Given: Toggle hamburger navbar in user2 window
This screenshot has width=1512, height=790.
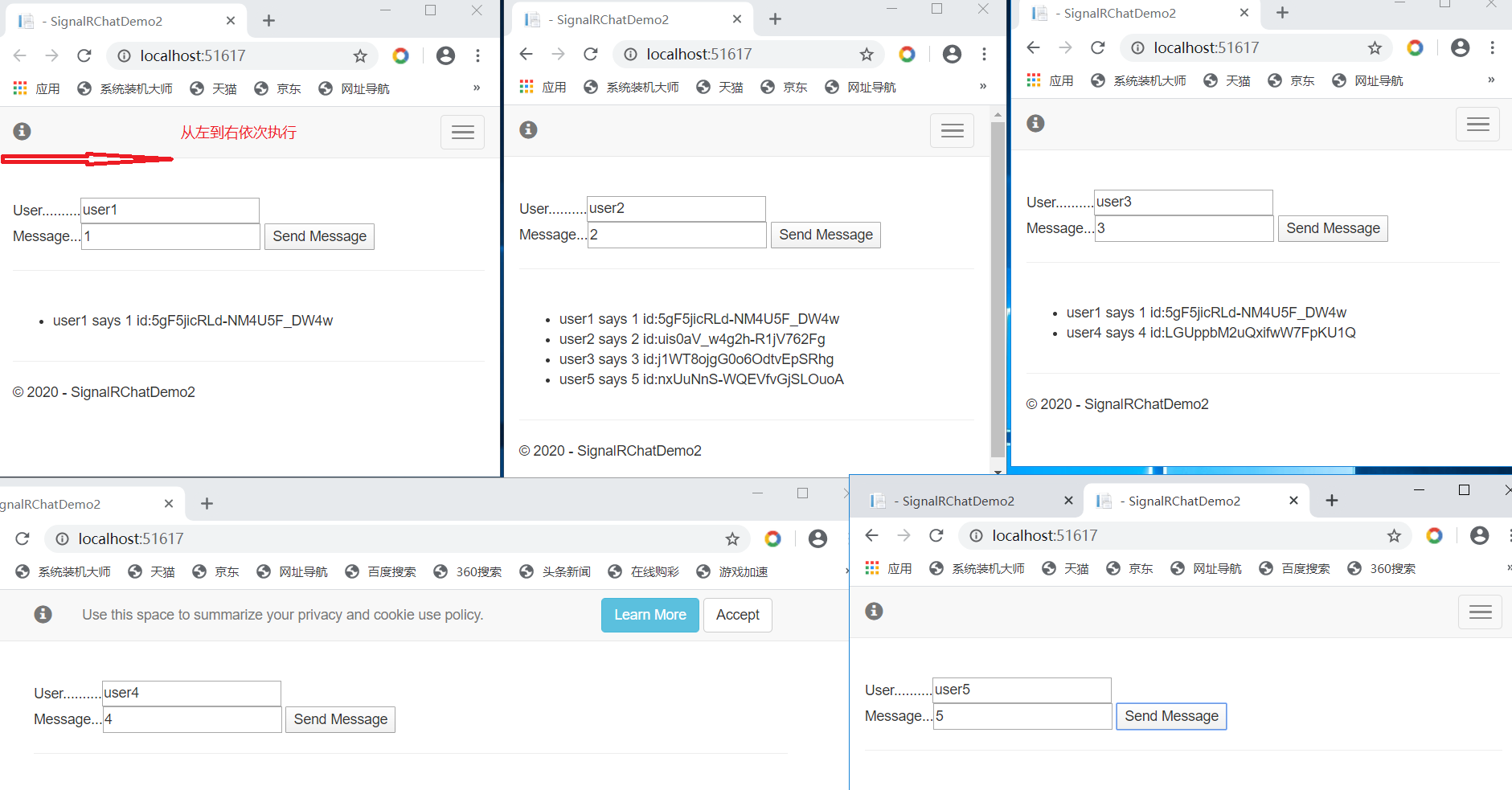Looking at the screenshot, I should coord(952,130).
